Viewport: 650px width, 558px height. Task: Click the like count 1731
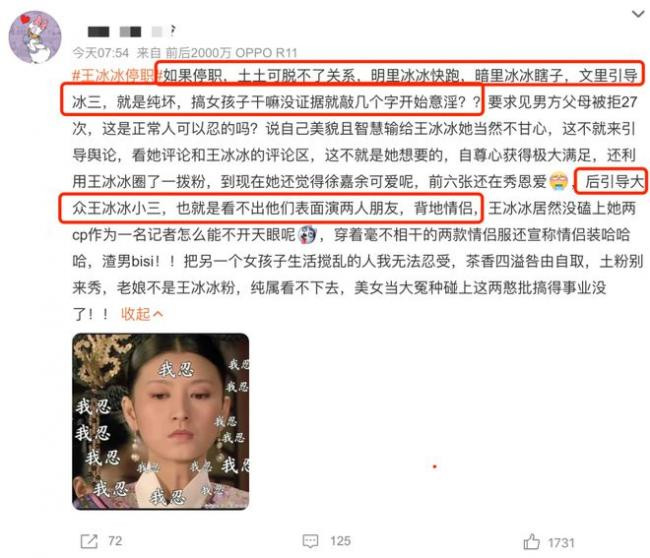pyautogui.click(x=561, y=543)
